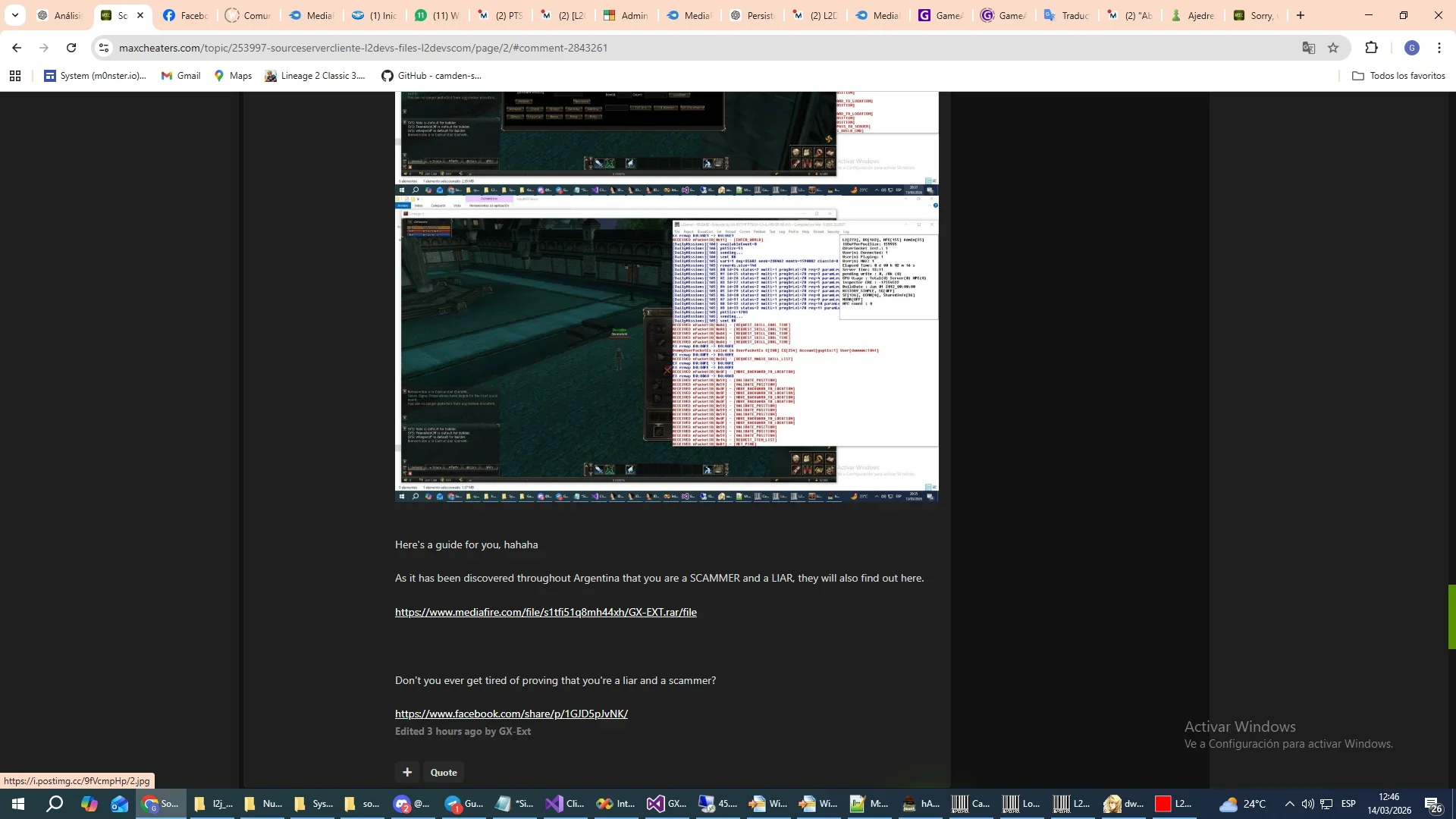Switch to the Admin tab

626,15
